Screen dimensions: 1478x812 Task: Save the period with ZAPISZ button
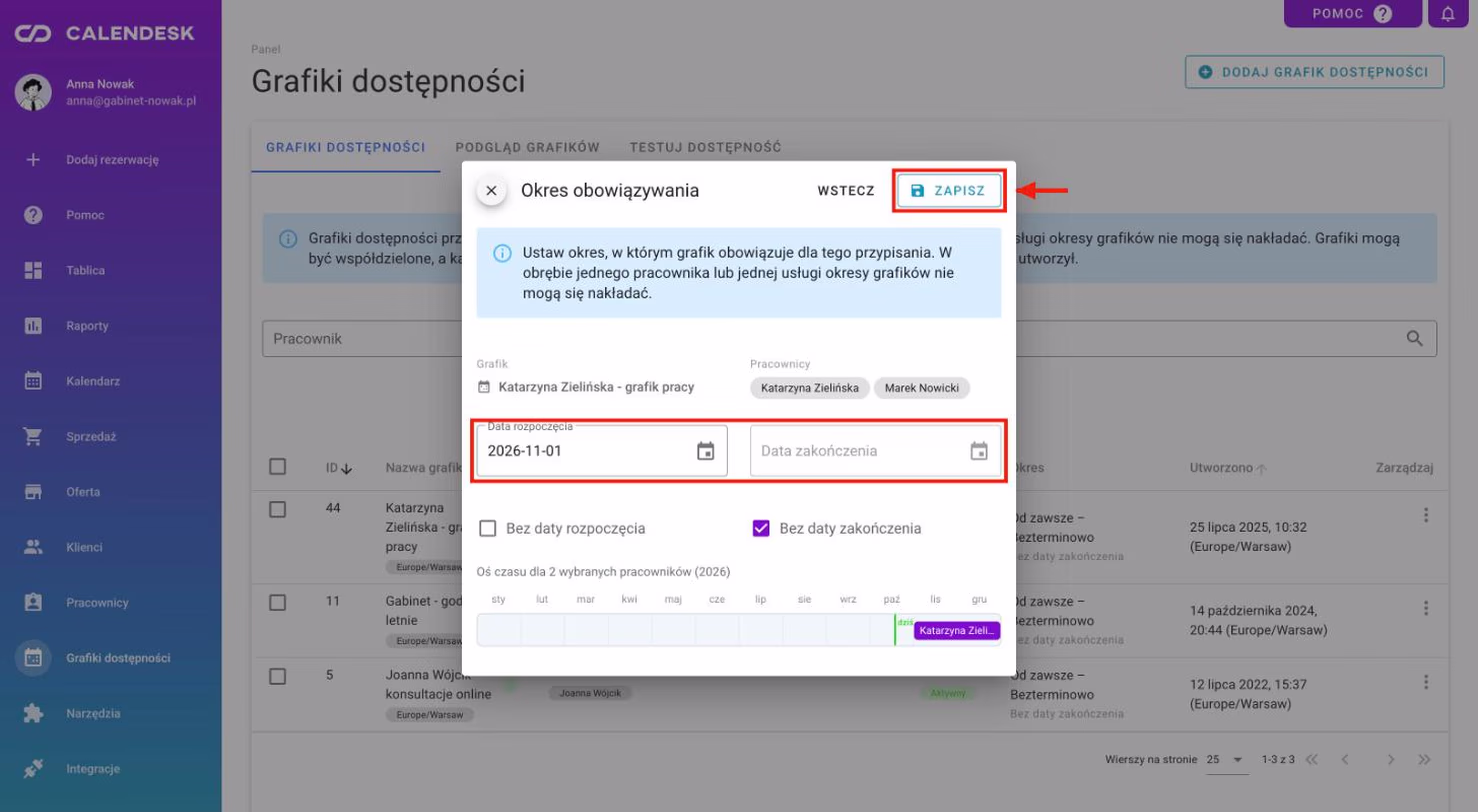(x=949, y=190)
